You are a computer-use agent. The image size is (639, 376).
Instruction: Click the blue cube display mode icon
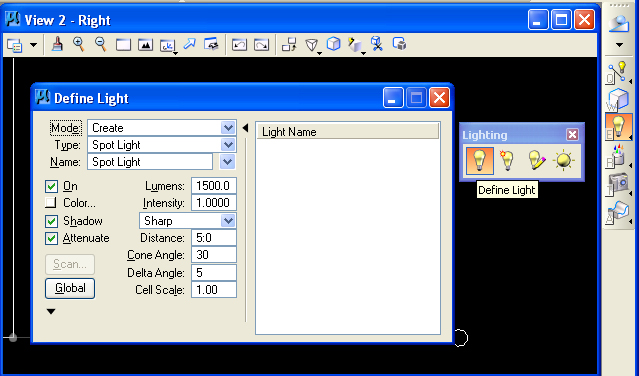(333, 44)
